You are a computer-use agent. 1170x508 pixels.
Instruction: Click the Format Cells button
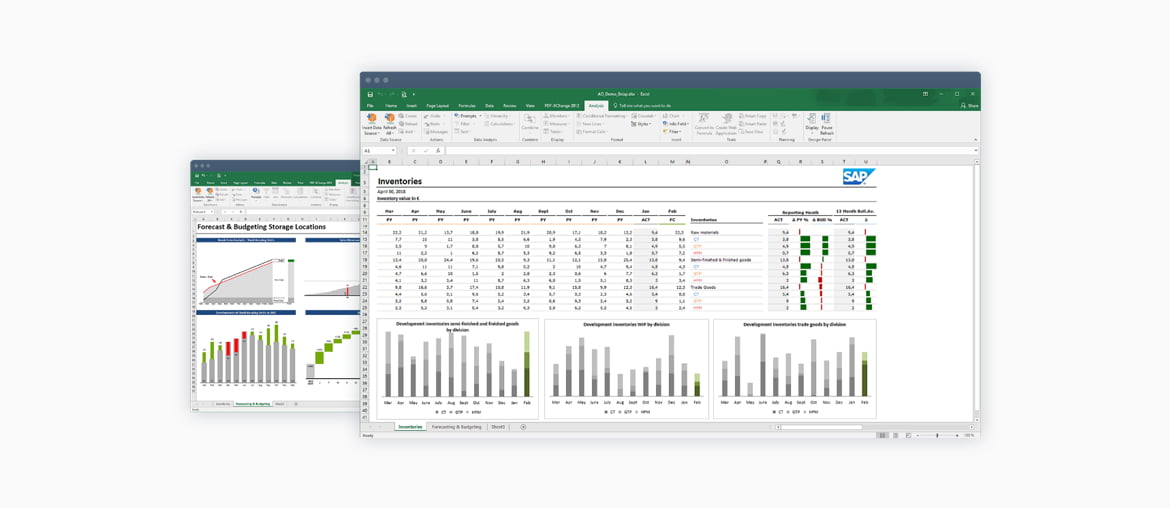tap(591, 131)
